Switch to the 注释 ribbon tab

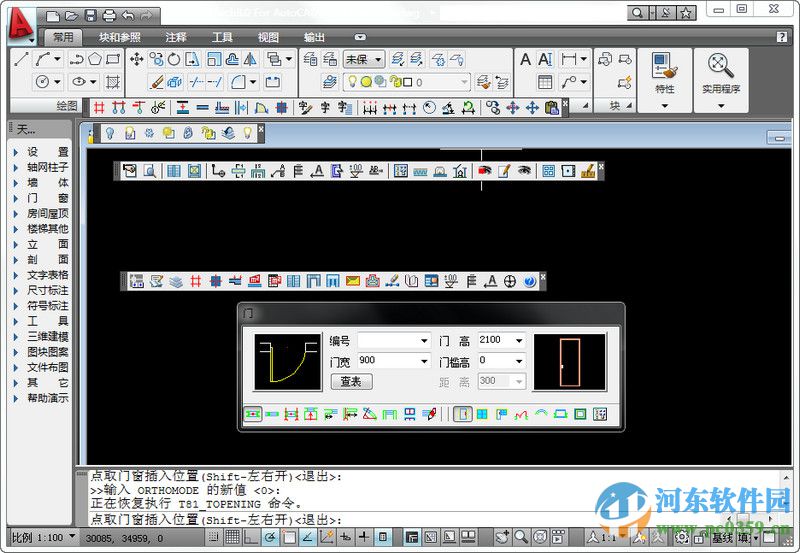click(x=176, y=37)
